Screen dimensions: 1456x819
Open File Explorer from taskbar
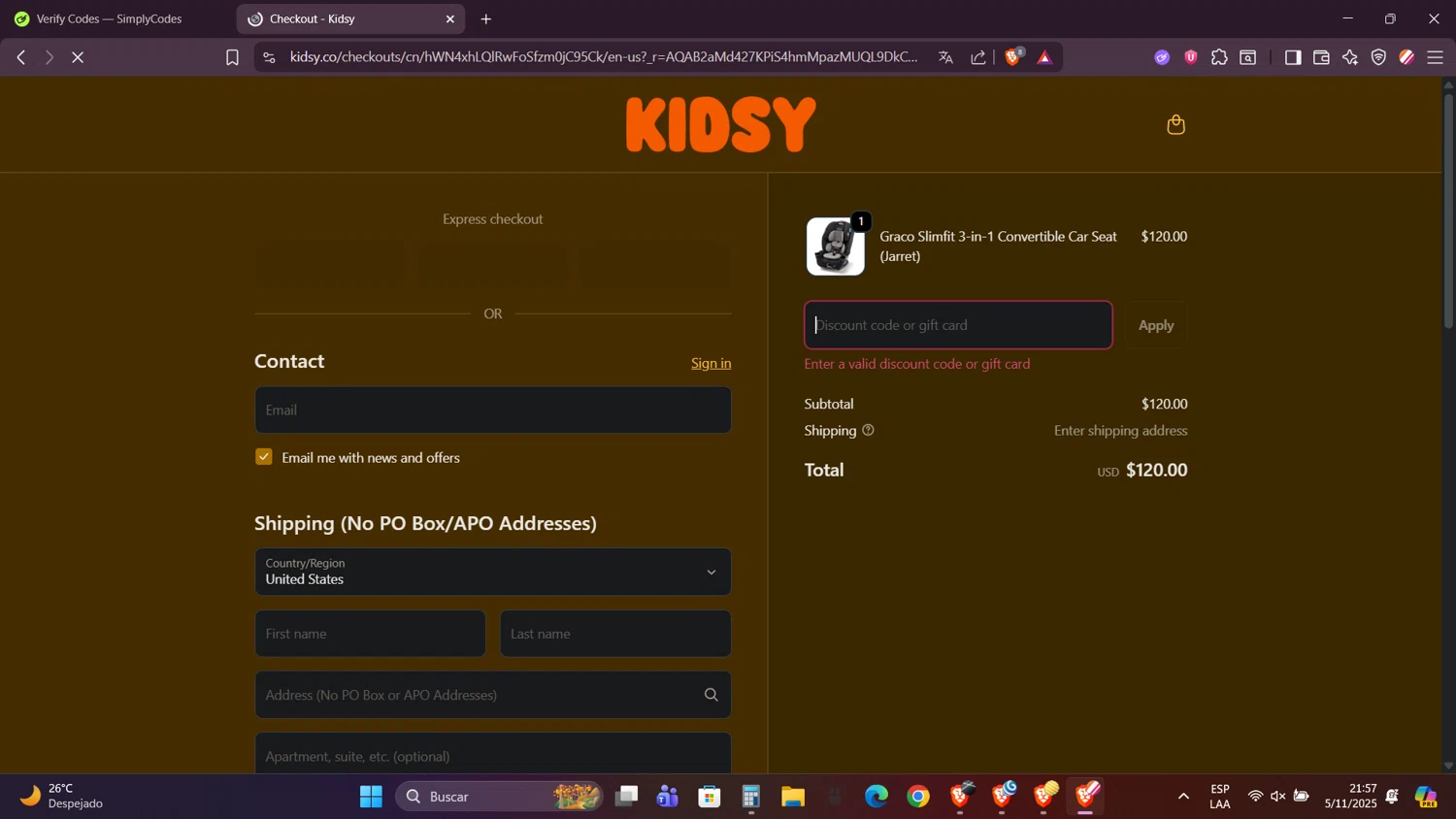click(x=793, y=797)
